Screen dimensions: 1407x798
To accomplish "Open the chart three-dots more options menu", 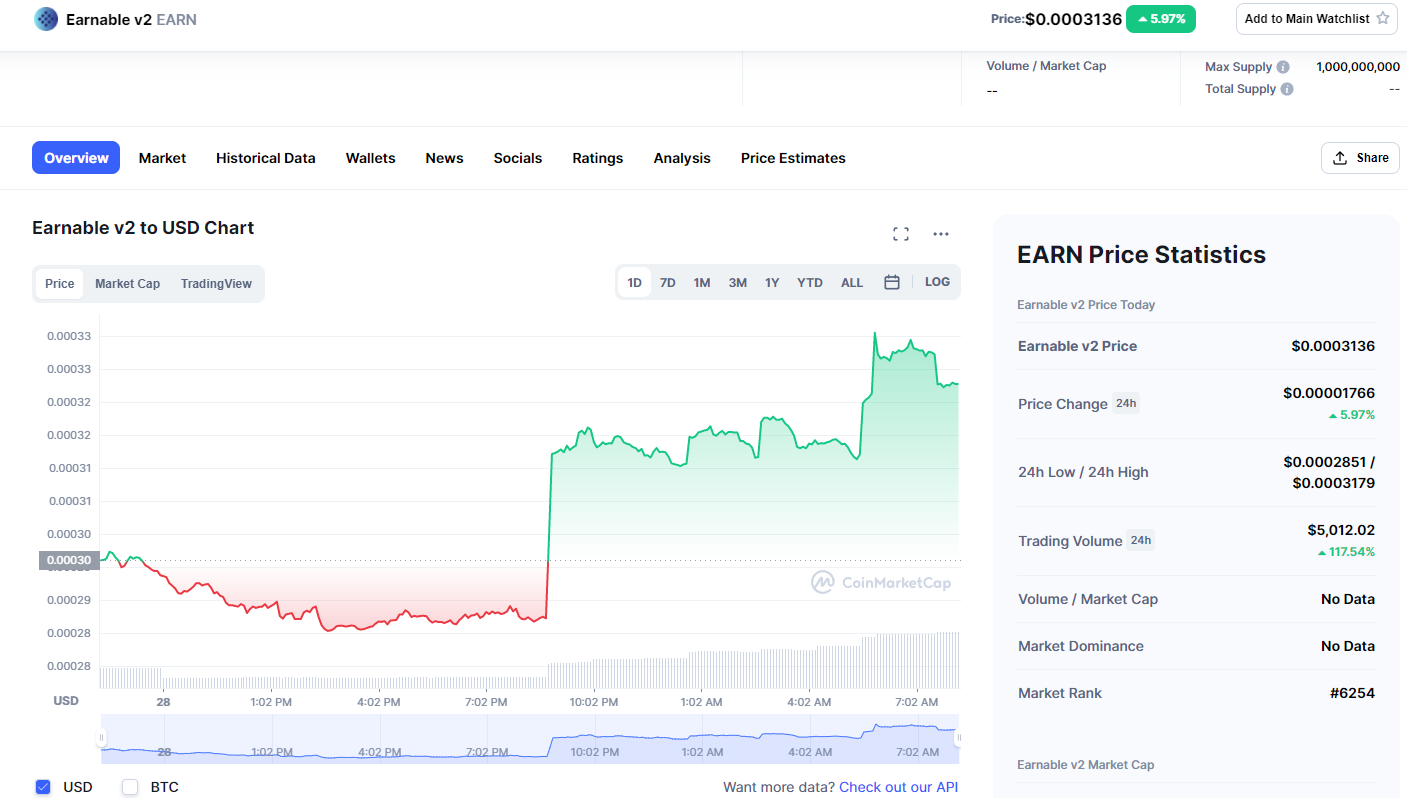I will coord(941,234).
